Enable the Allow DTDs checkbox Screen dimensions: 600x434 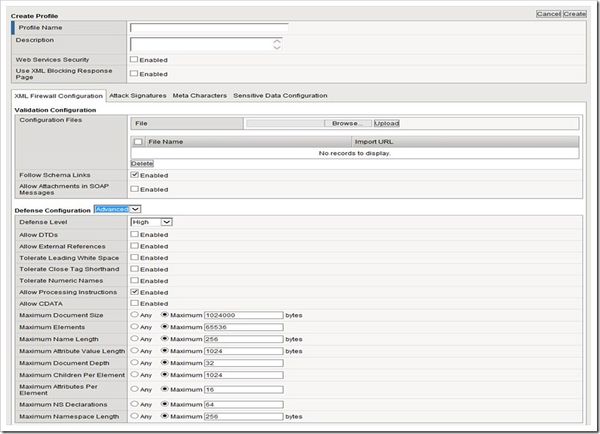134,234
